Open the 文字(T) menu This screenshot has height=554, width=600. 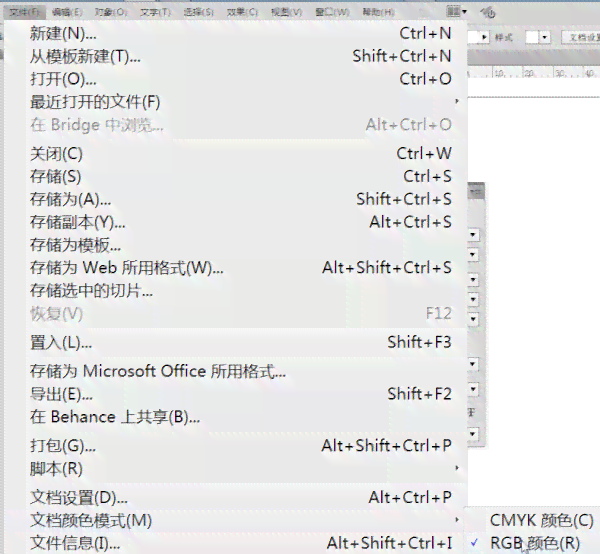click(x=155, y=12)
